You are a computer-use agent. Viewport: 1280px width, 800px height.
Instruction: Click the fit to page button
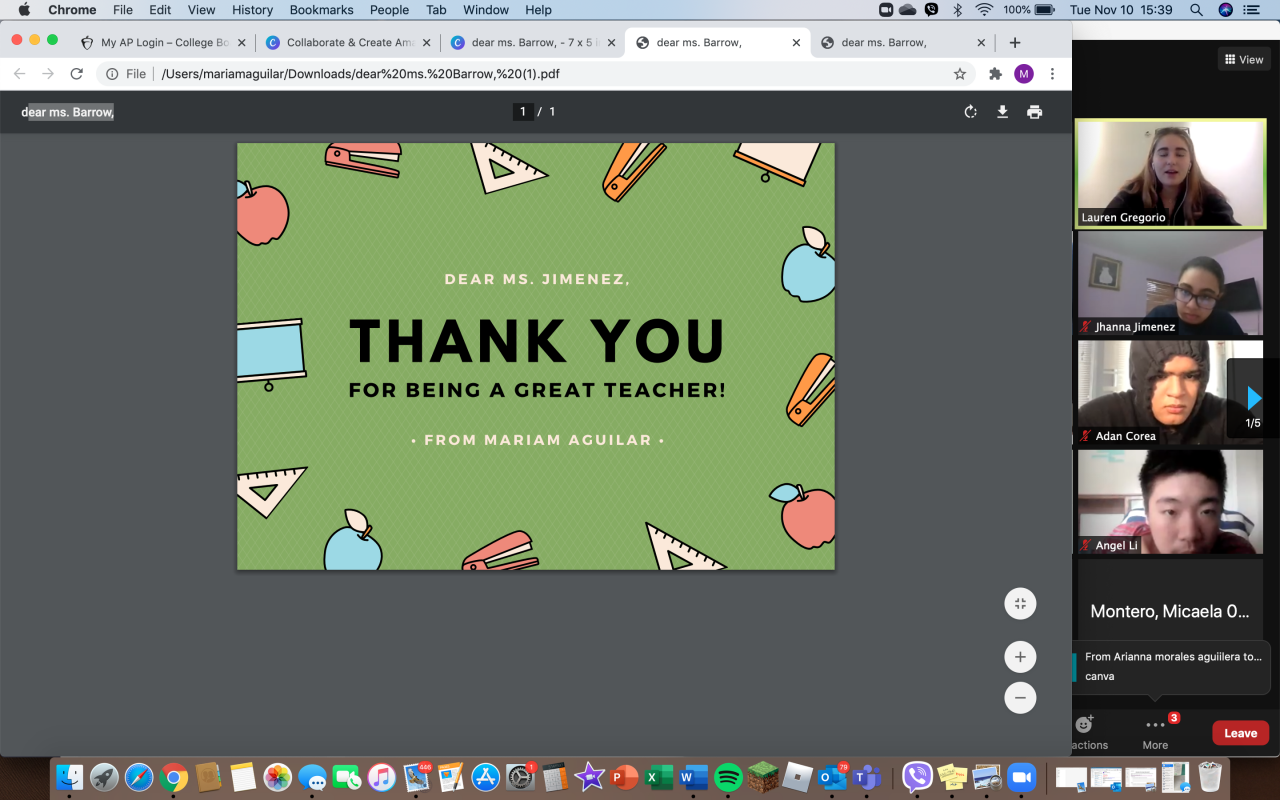[1020, 603]
